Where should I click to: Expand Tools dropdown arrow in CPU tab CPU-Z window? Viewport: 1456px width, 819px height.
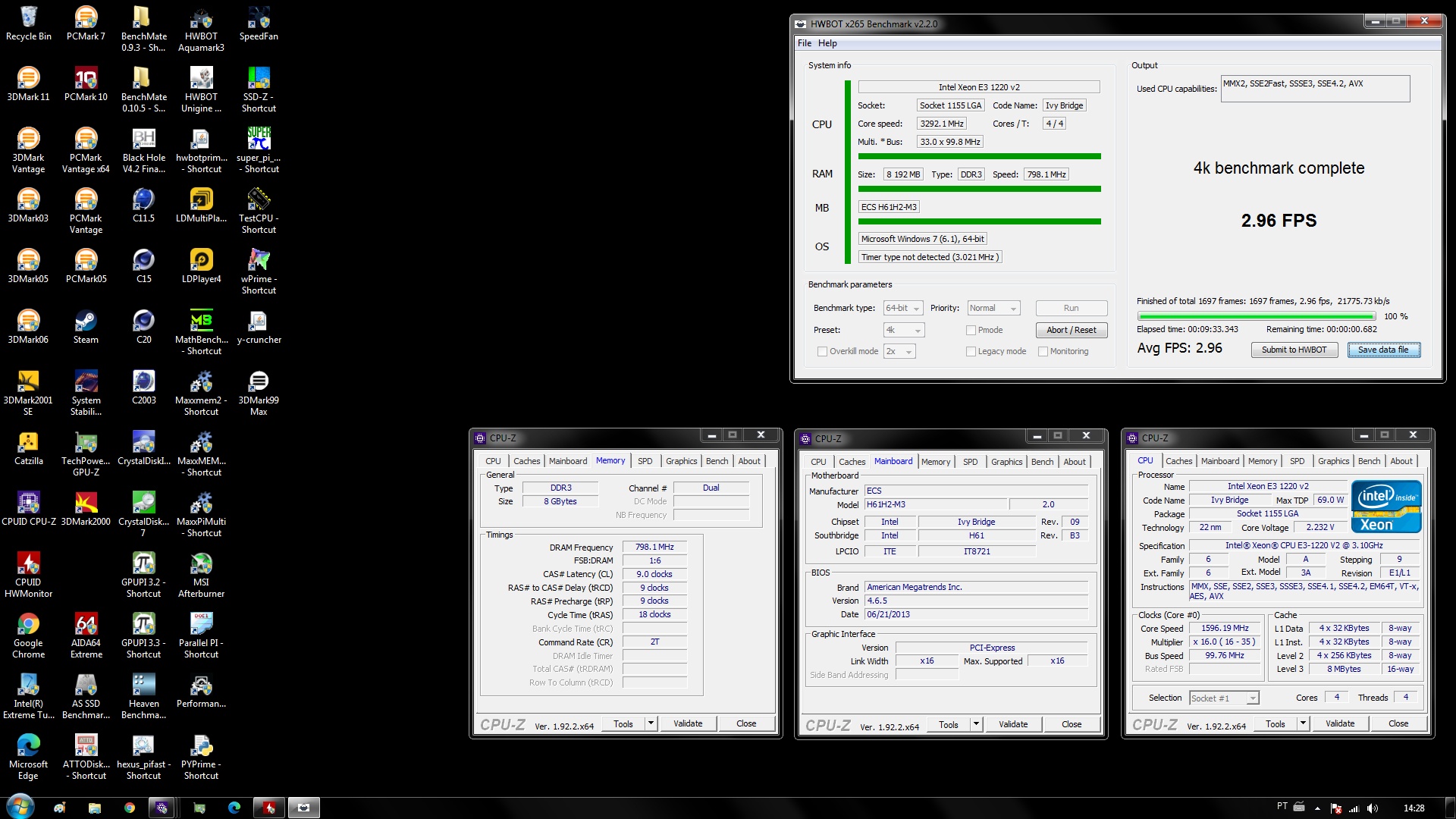coord(1303,723)
